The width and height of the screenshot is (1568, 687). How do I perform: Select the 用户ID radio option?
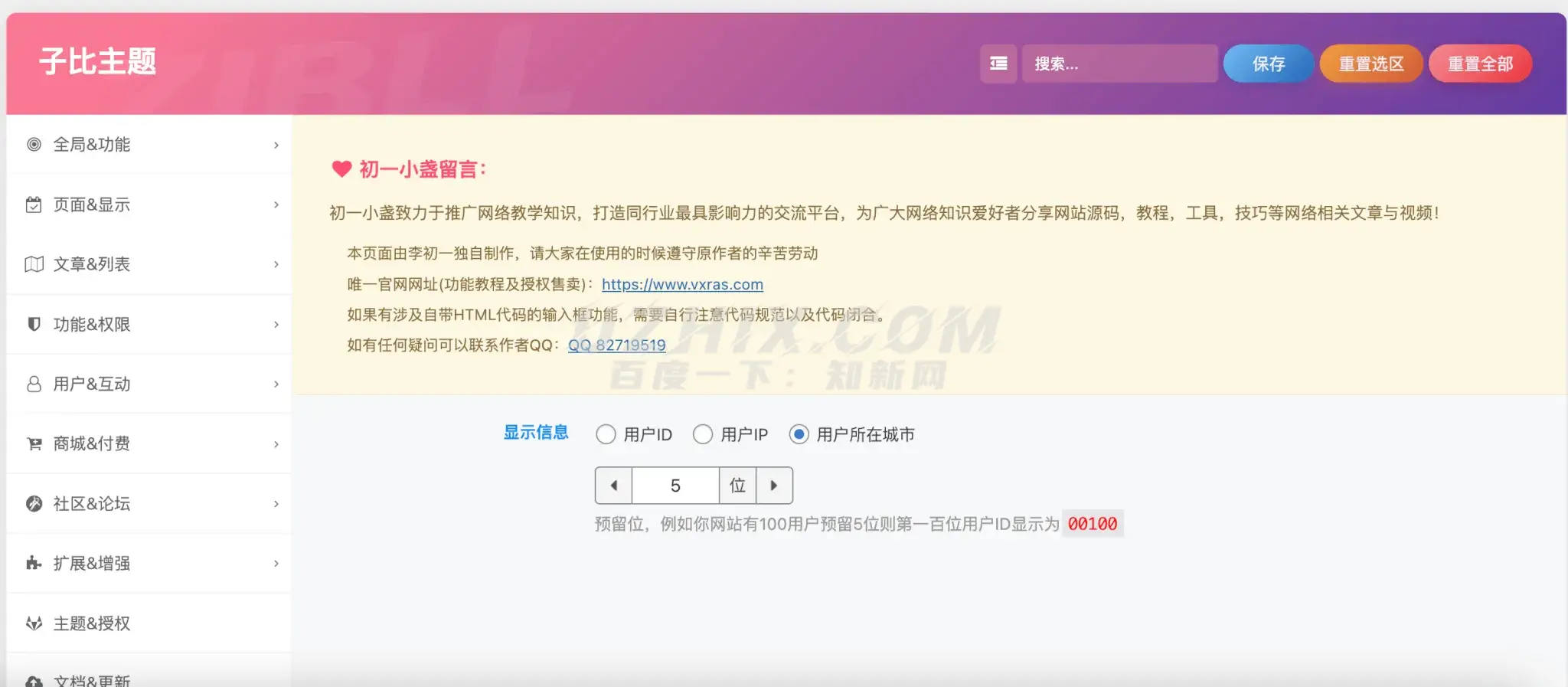click(x=606, y=434)
